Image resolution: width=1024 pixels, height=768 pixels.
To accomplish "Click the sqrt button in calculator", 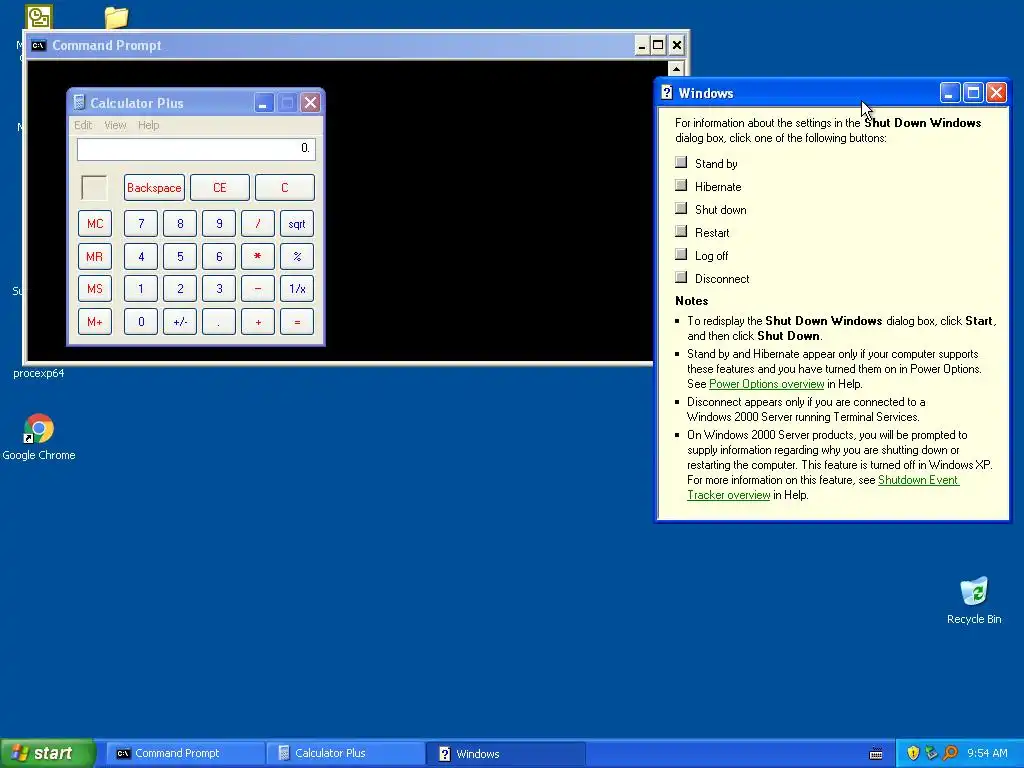I will tap(297, 223).
